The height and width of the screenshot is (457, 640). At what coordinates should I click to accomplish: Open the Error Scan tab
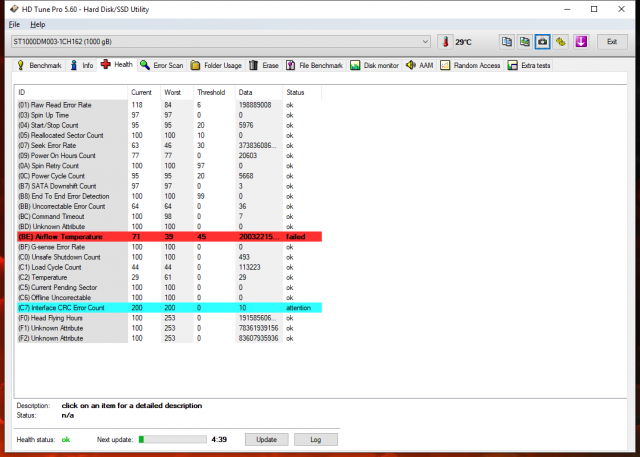[x=161, y=65]
